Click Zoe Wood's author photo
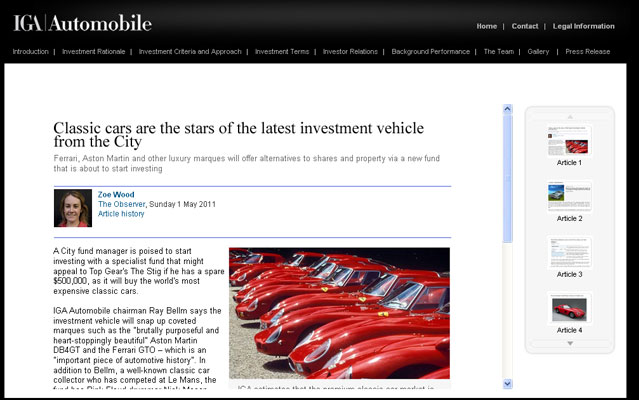The image size is (639, 400). pyautogui.click(x=72, y=208)
